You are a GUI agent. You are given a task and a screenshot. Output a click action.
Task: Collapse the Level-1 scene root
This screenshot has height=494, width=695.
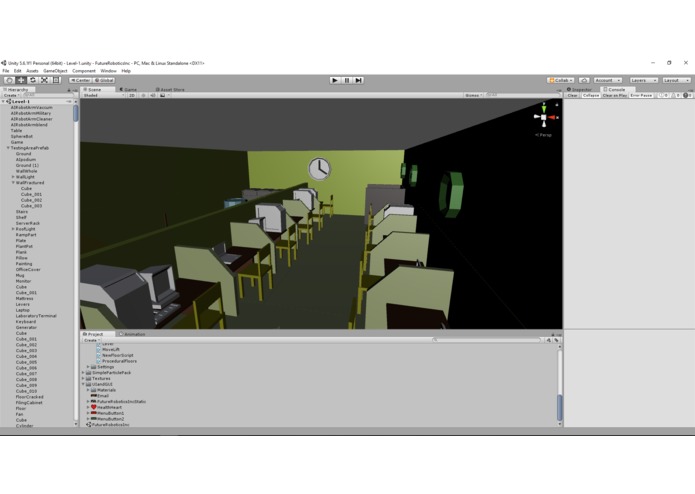4,101
